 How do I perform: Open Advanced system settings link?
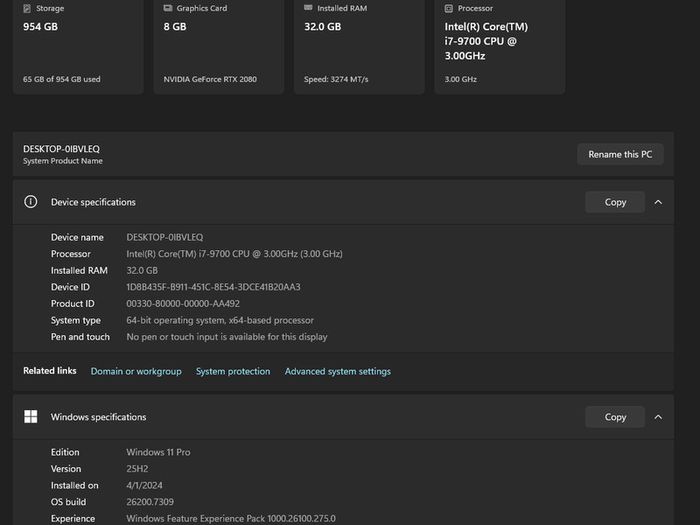[338, 371]
